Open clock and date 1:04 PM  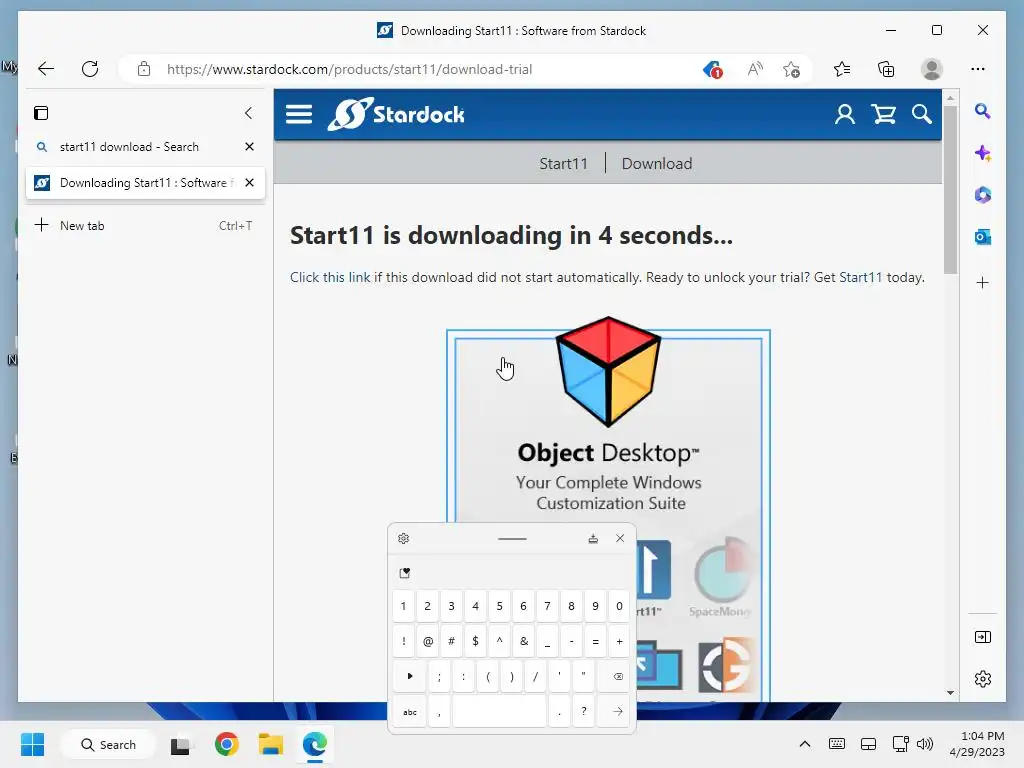(x=977, y=744)
